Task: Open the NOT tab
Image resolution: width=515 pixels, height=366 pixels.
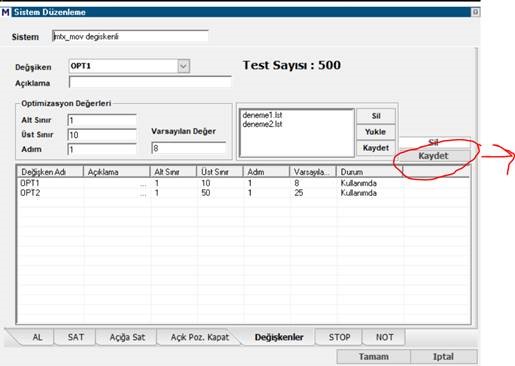Action: (x=384, y=337)
